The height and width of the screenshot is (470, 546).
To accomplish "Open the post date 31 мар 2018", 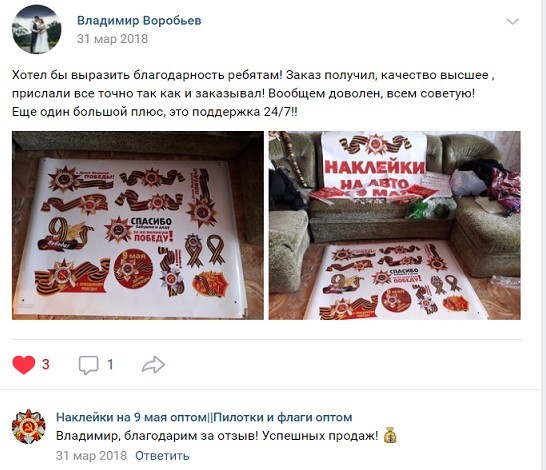I will coord(112,39).
